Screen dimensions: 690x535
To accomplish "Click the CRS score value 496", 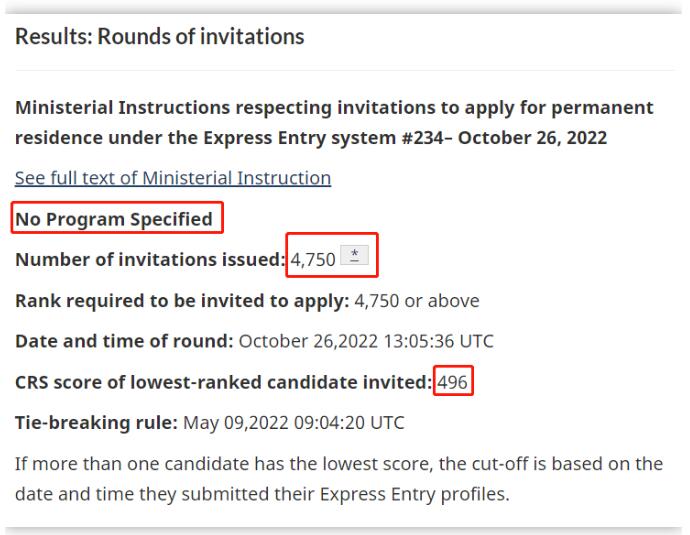I will pyautogui.click(x=452, y=382).
